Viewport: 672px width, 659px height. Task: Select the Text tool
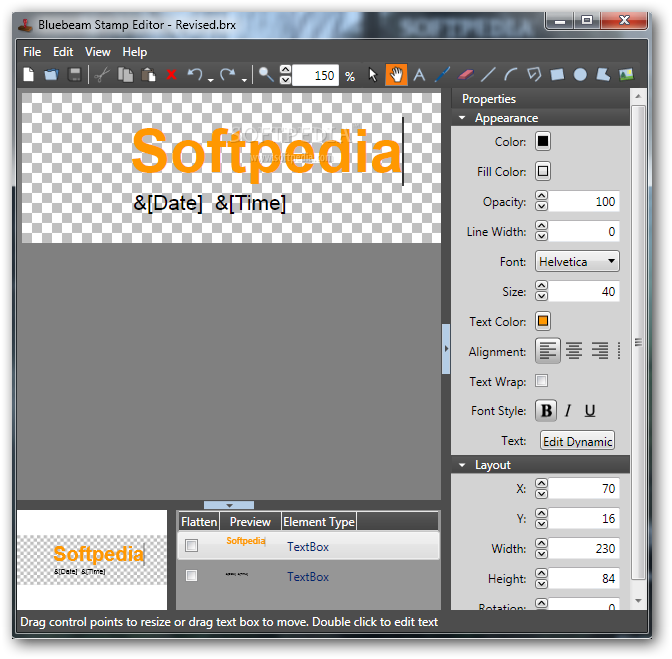click(419, 75)
